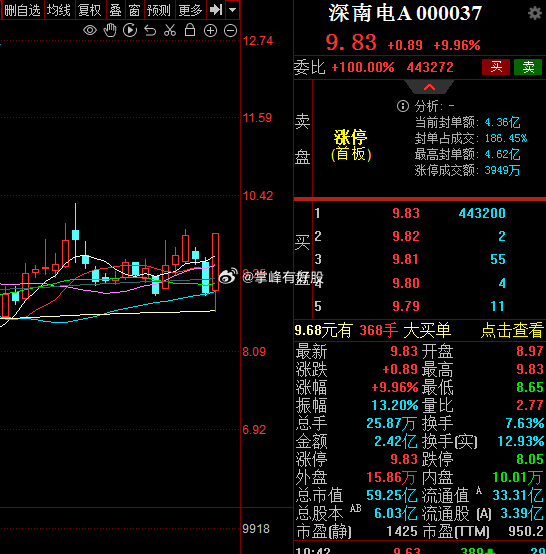This screenshot has width=546, height=554.
Task: Collapse the sell panel with red chevron
Action: pyautogui.click(x=429, y=87)
